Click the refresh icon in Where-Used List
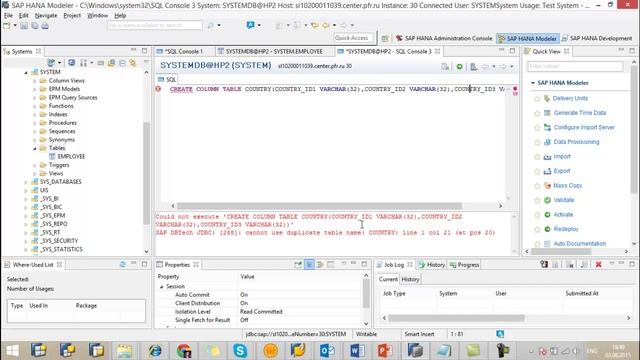Viewport: 640px width, 360px height. pyautogui.click(x=122, y=264)
